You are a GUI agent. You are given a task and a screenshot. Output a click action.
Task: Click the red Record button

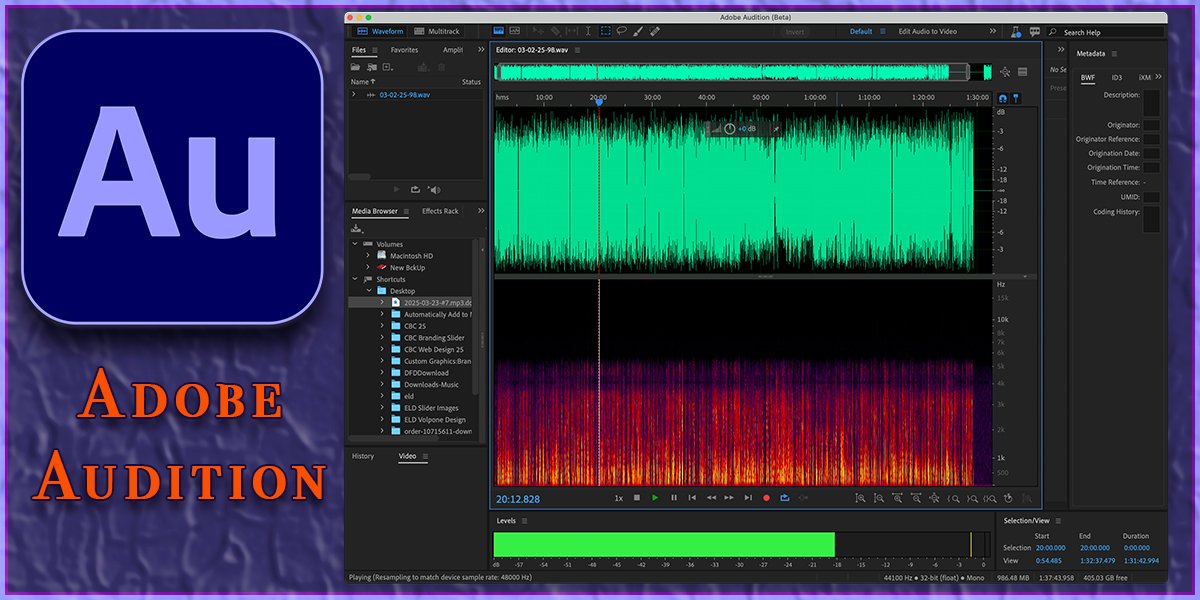click(x=766, y=497)
